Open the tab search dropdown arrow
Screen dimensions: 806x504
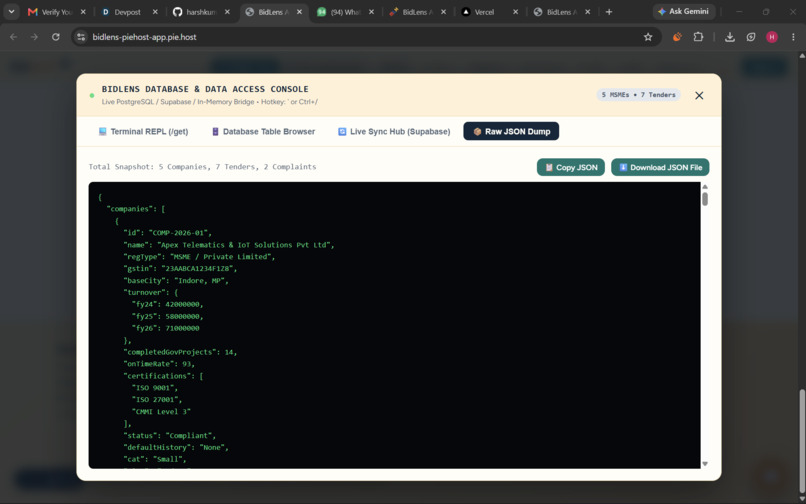point(11,11)
